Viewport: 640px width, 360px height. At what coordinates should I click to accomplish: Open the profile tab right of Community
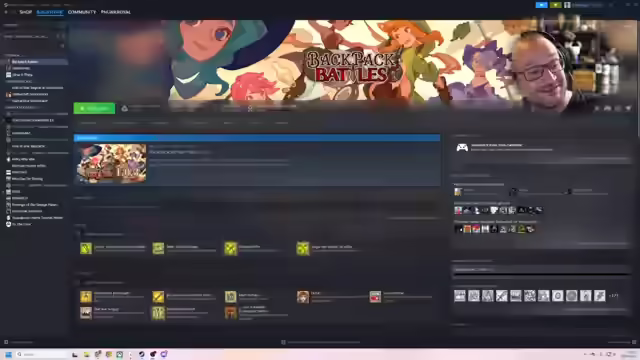pos(116,12)
